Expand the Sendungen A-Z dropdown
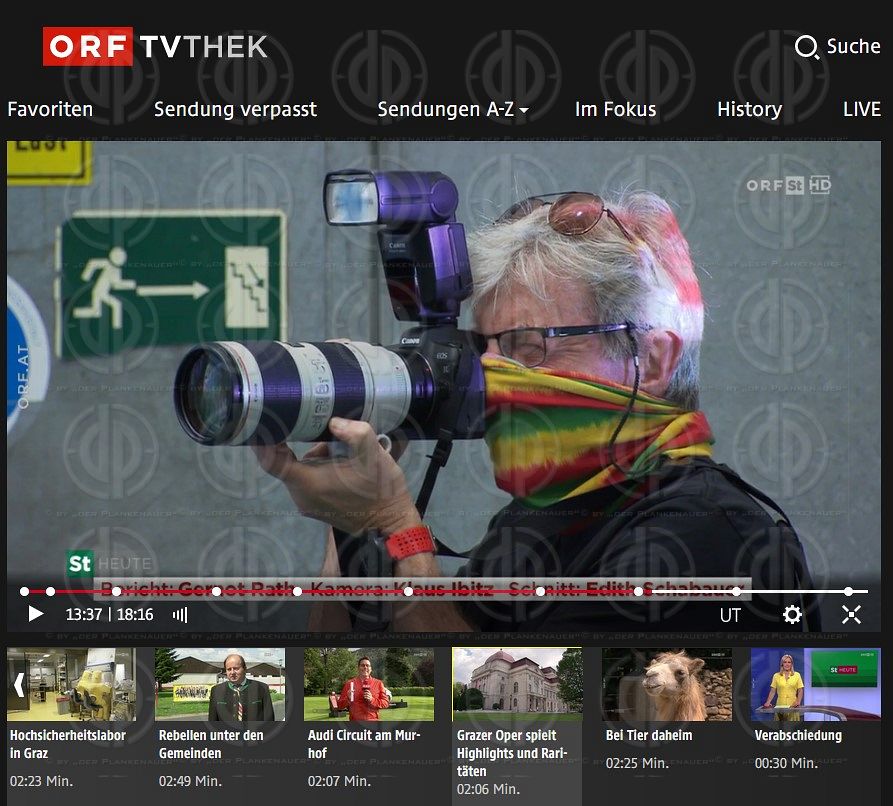Screen dimensions: 893x806 click(x=452, y=109)
